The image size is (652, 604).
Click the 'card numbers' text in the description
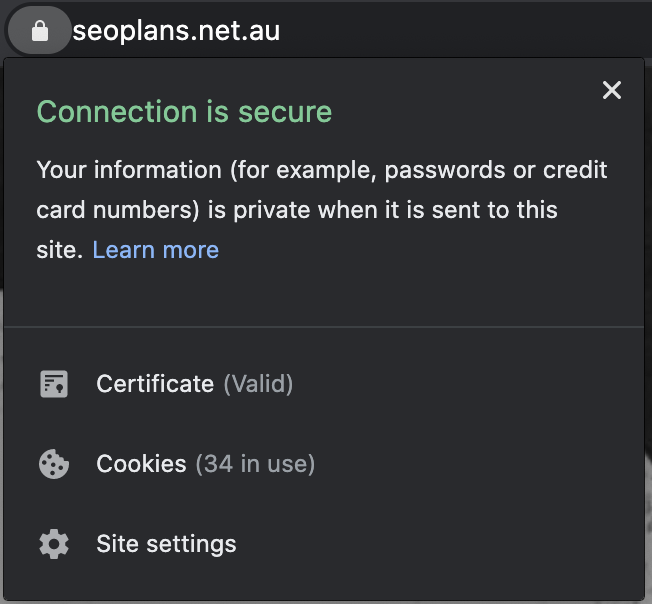tap(118, 210)
